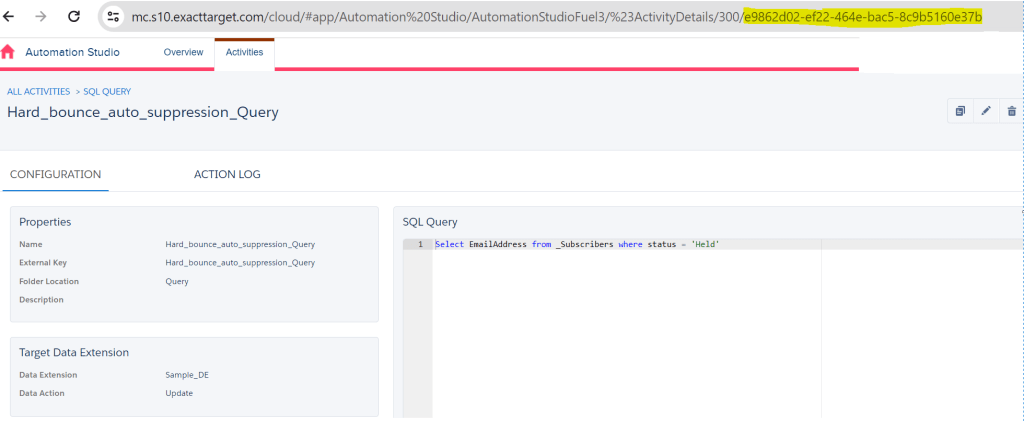Select the Activities tab

[x=244, y=52]
